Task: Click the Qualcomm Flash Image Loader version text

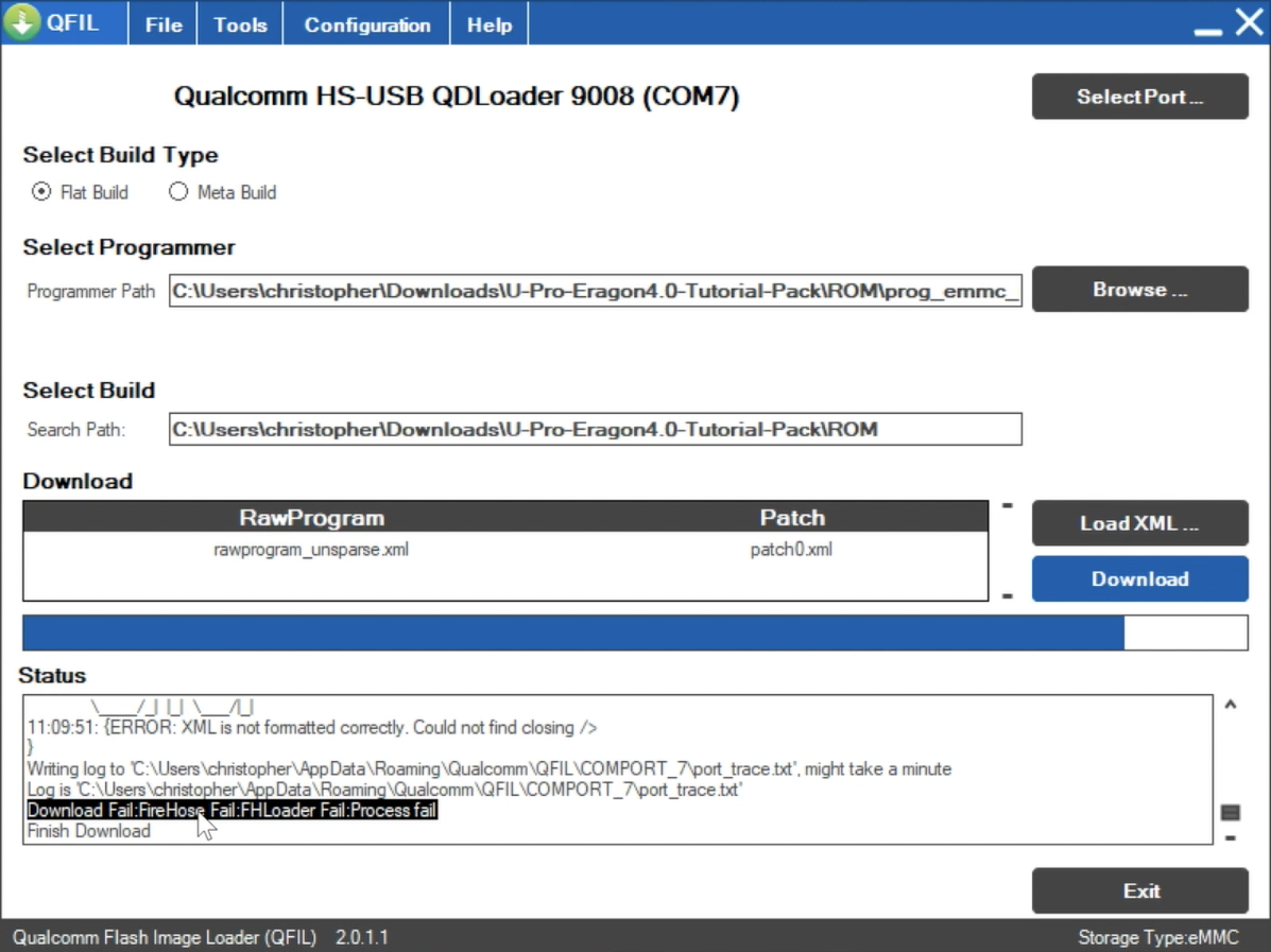Action: (200, 937)
